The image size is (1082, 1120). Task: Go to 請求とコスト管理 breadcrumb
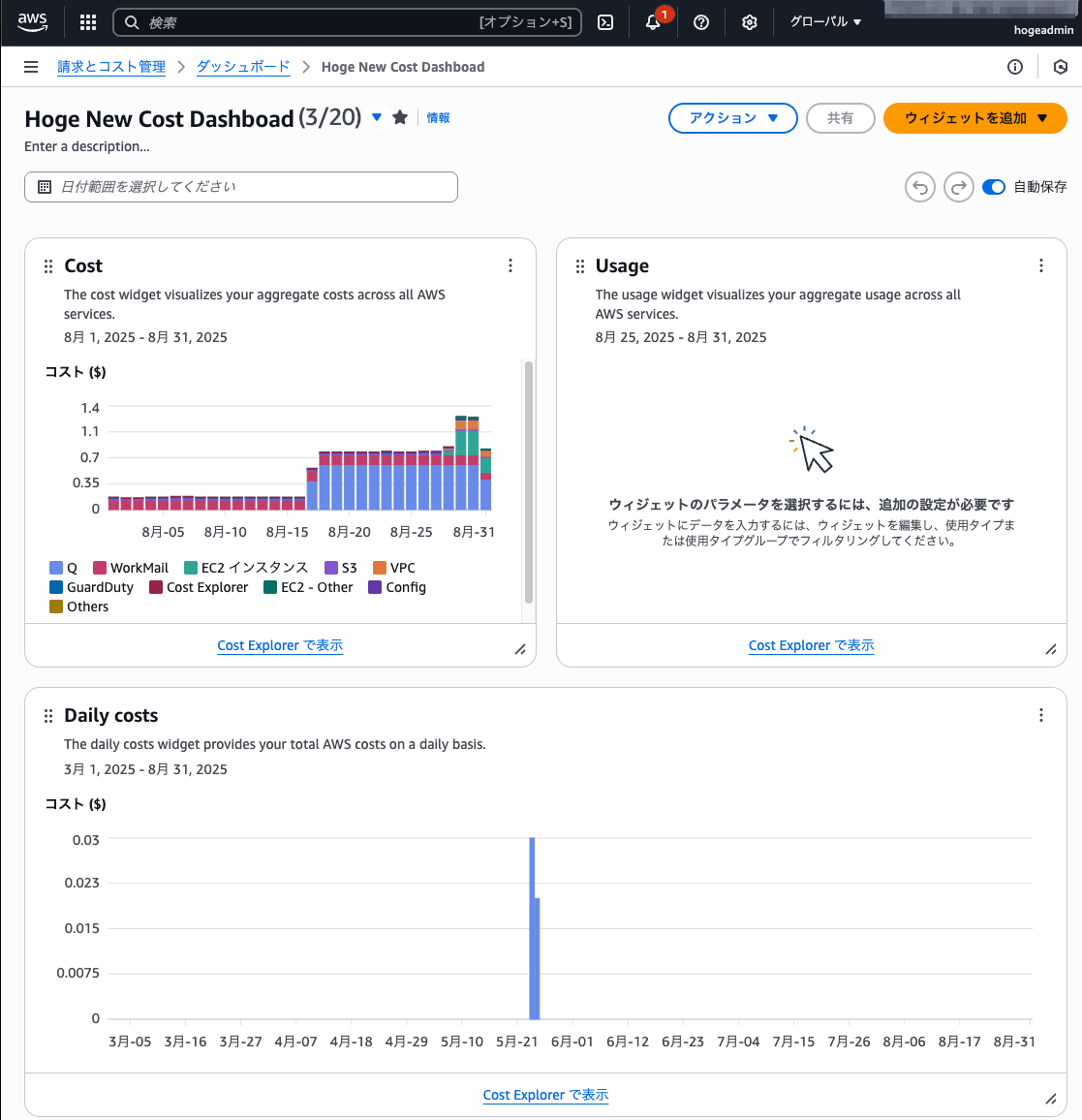tap(111, 67)
